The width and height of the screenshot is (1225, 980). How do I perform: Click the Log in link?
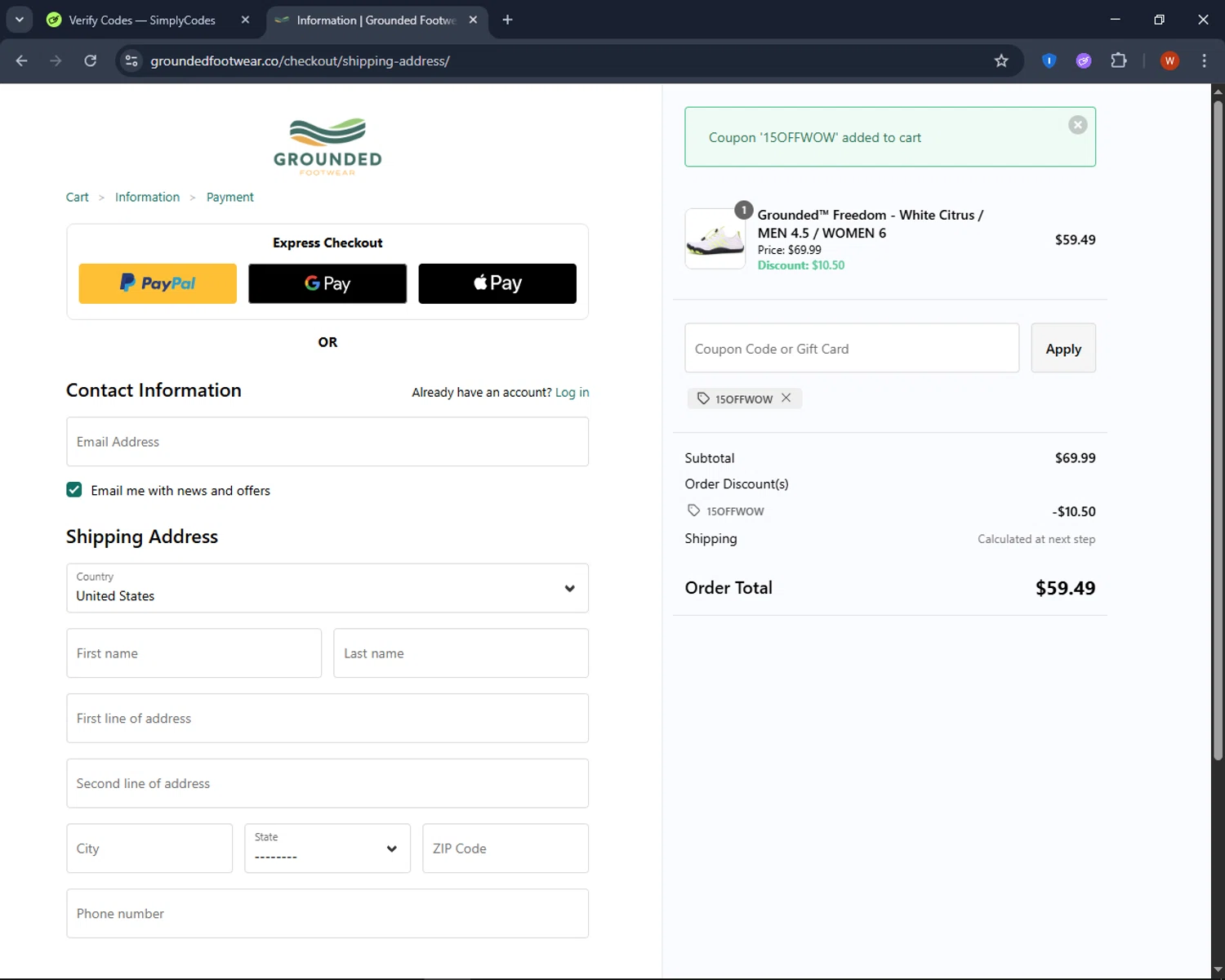click(x=572, y=392)
